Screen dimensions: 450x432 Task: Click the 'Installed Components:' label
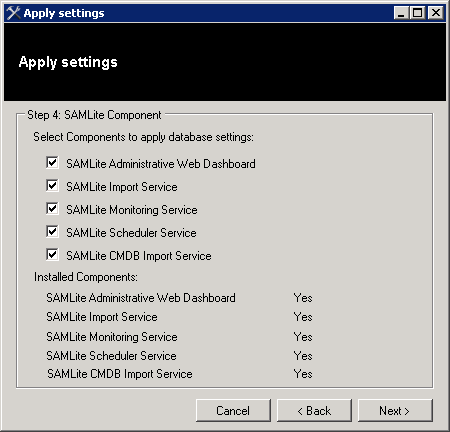(x=86, y=277)
